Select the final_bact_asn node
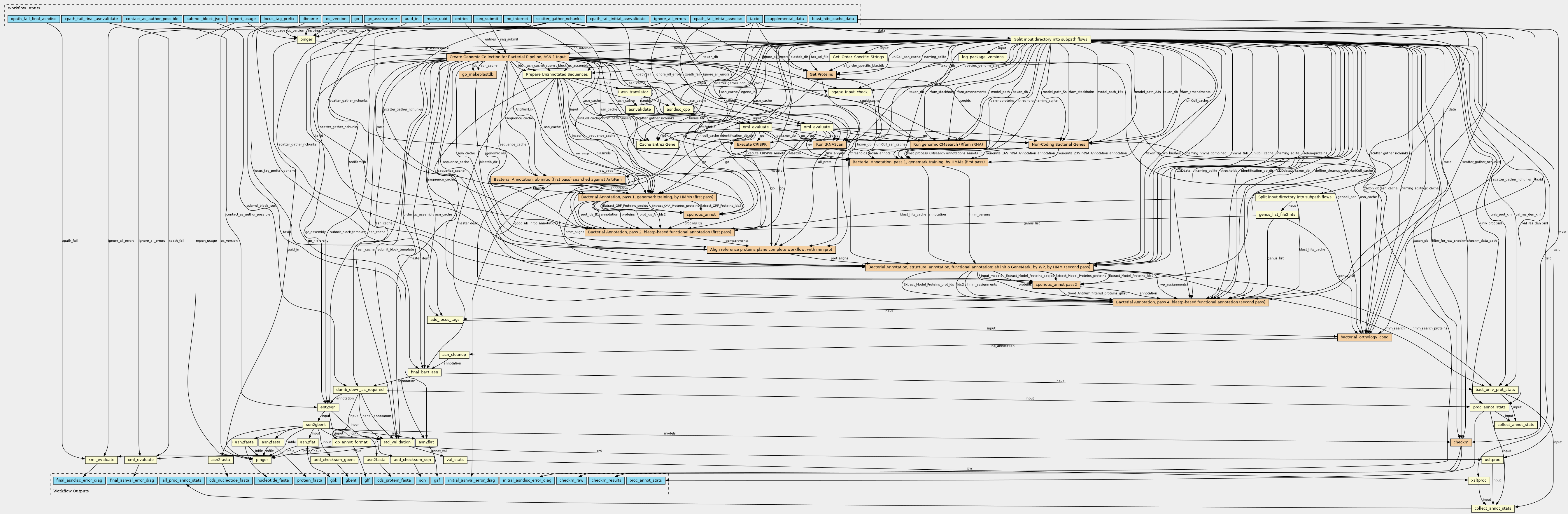 pos(424,372)
